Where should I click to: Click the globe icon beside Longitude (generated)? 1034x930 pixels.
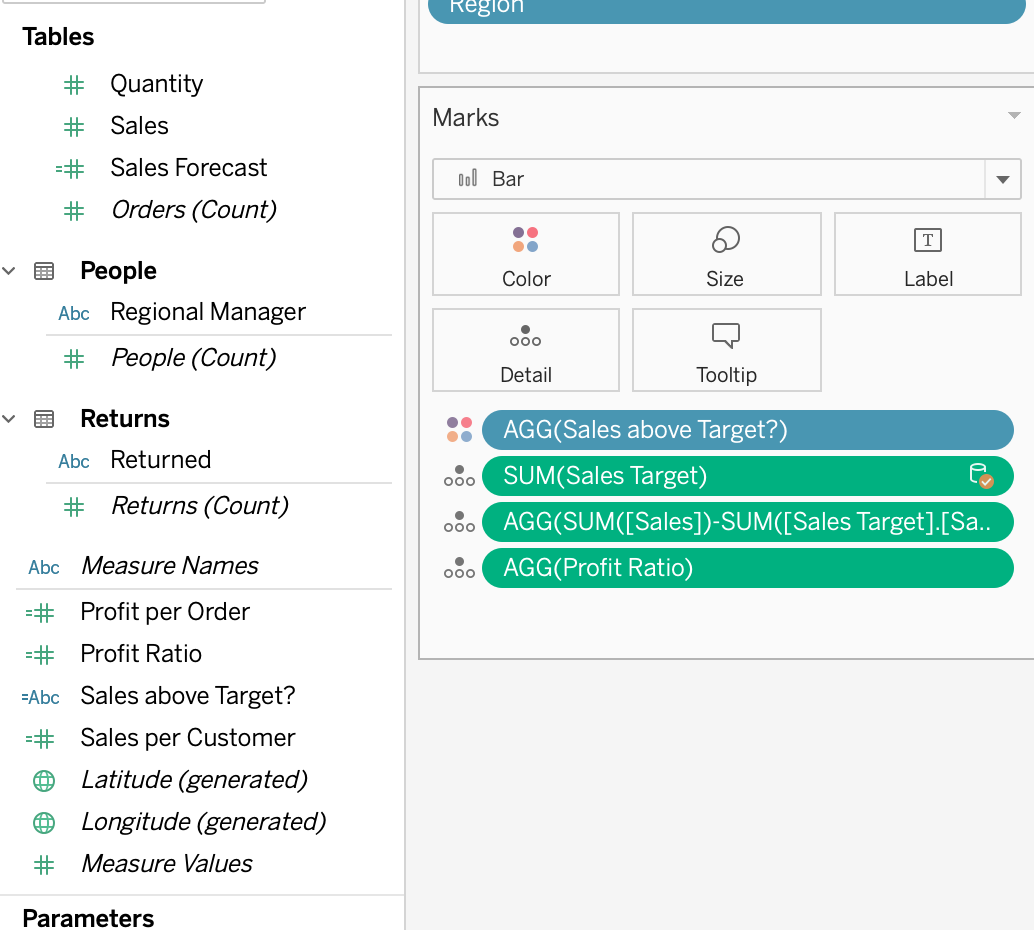click(44, 823)
